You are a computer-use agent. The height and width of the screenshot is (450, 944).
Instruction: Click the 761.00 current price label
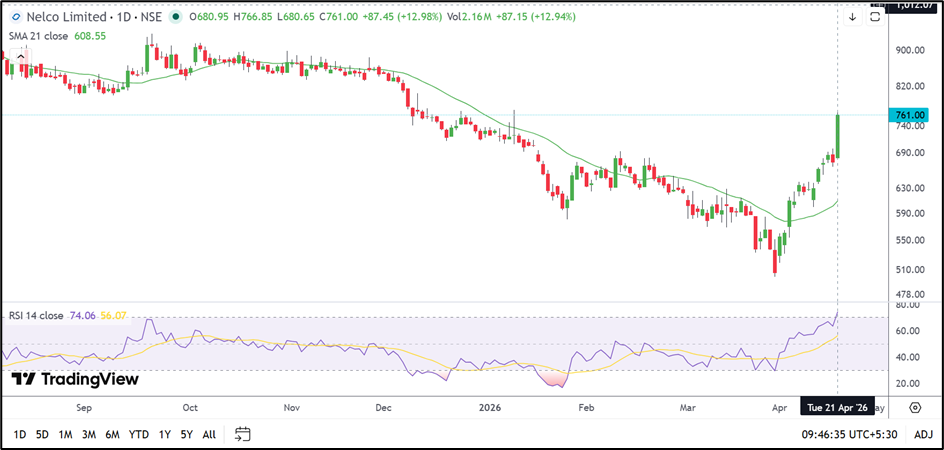(x=908, y=116)
